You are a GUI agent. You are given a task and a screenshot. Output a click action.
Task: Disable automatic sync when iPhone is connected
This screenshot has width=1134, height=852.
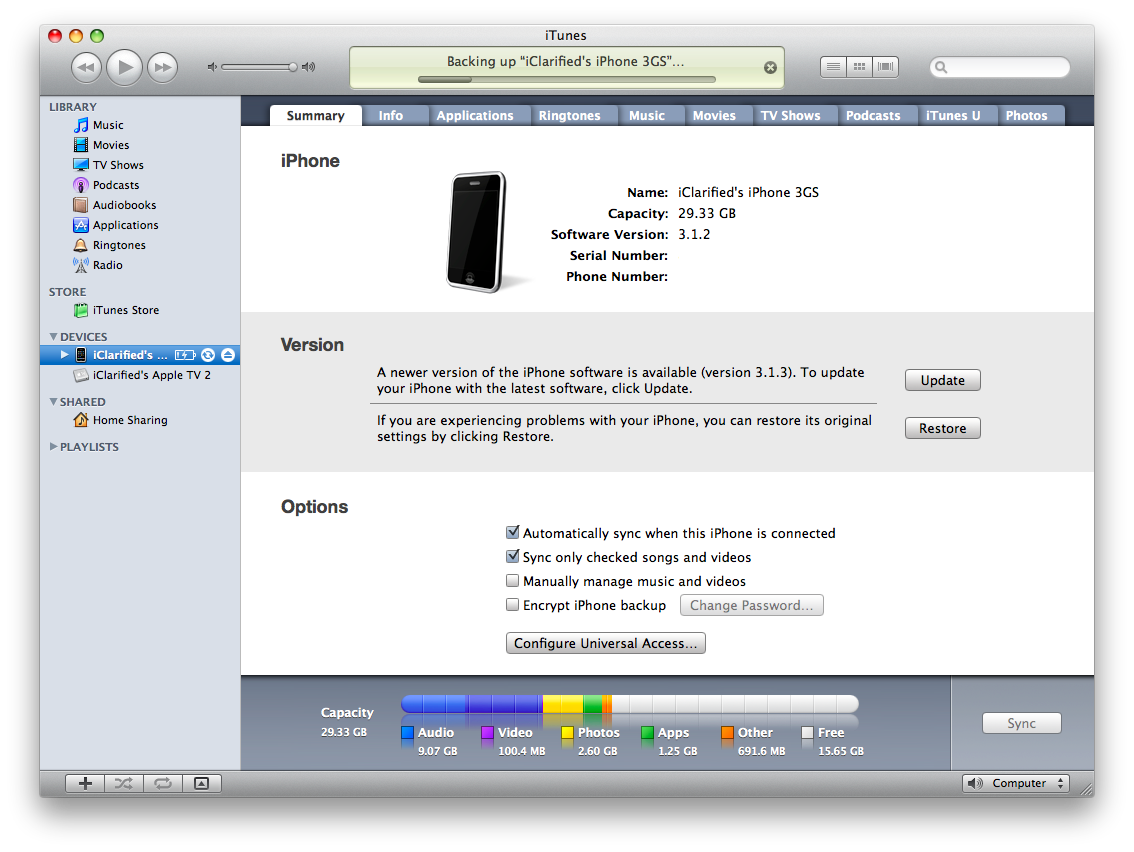(x=513, y=533)
